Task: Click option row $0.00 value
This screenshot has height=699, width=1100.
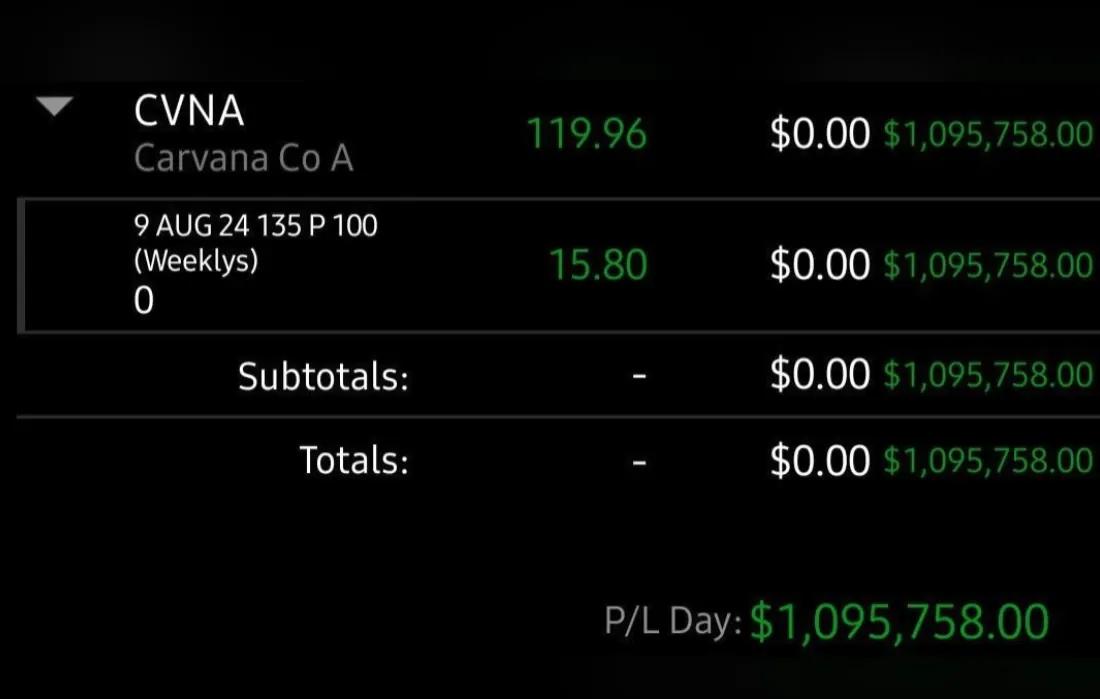Action: click(x=819, y=265)
